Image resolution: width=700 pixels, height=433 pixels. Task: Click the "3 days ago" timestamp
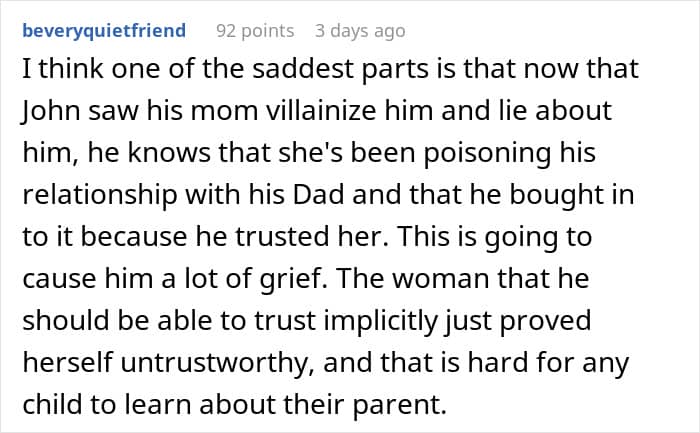[x=360, y=31]
